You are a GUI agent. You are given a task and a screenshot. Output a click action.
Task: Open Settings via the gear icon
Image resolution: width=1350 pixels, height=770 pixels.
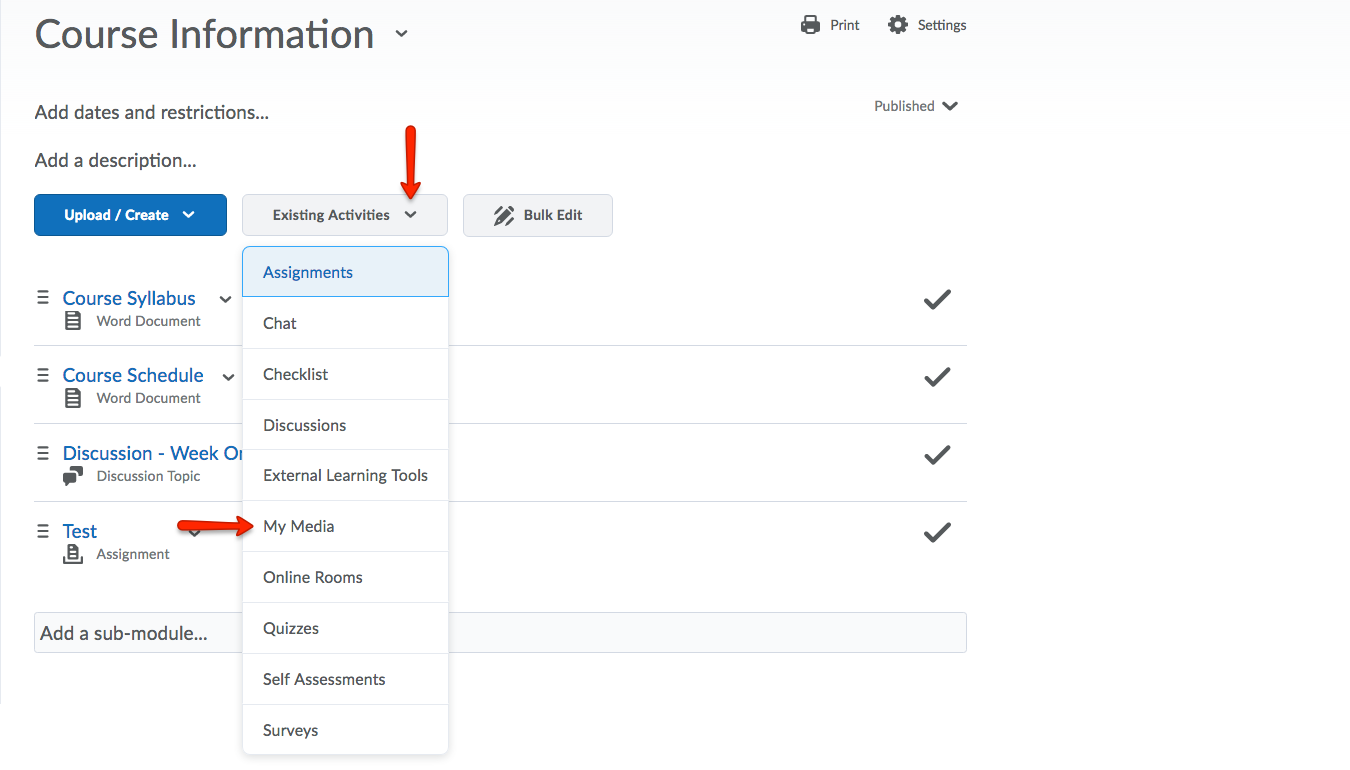pyautogui.click(x=898, y=25)
